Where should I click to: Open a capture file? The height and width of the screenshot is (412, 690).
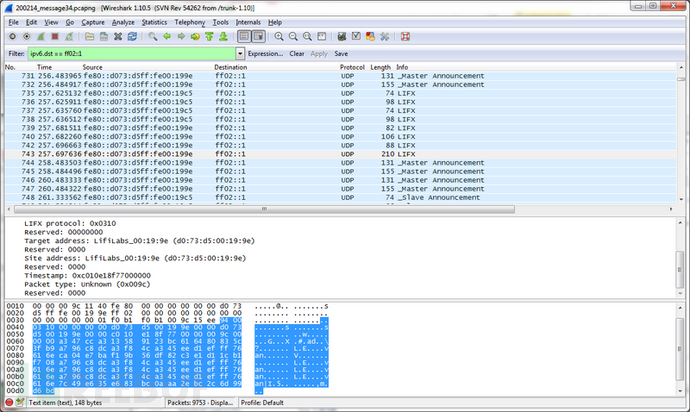(x=89, y=37)
